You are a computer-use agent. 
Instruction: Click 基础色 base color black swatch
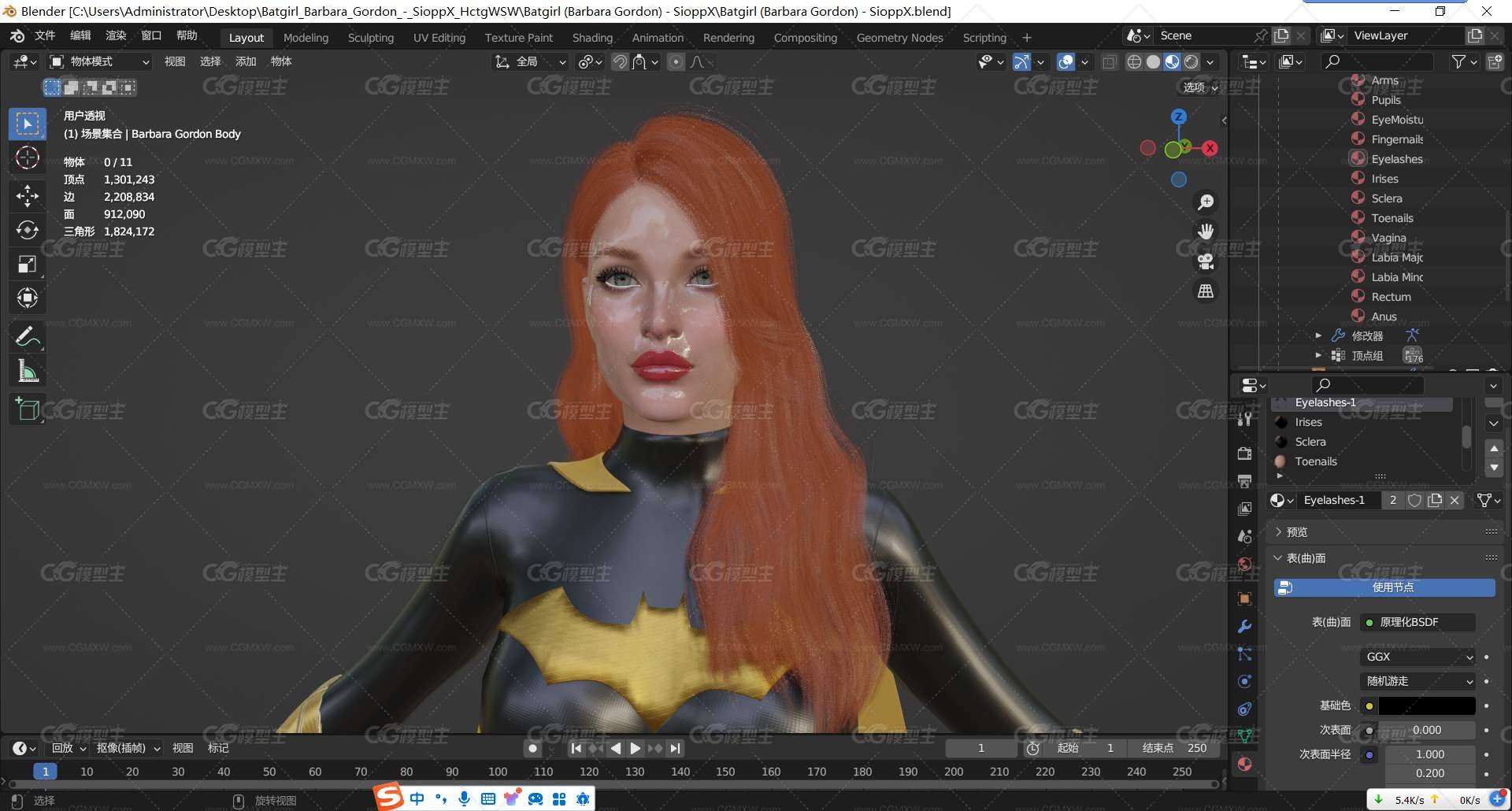pos(1427,705)
